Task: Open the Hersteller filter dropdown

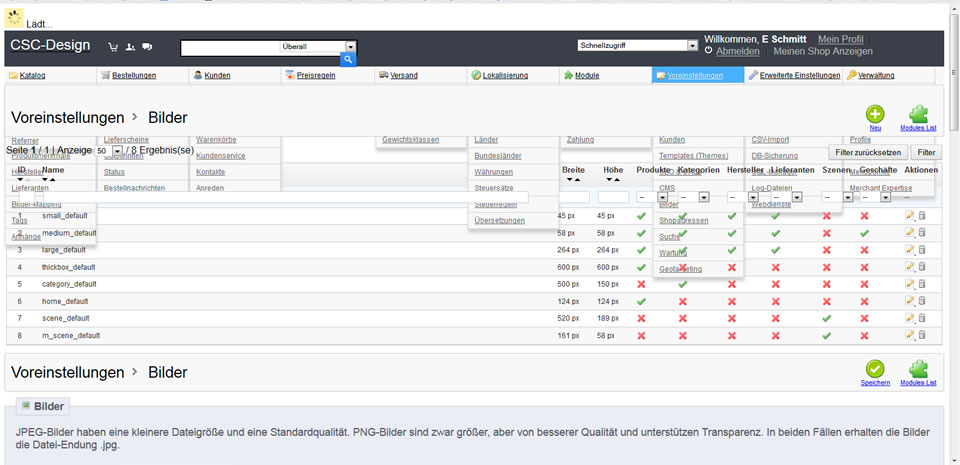Action: (743, 198)
